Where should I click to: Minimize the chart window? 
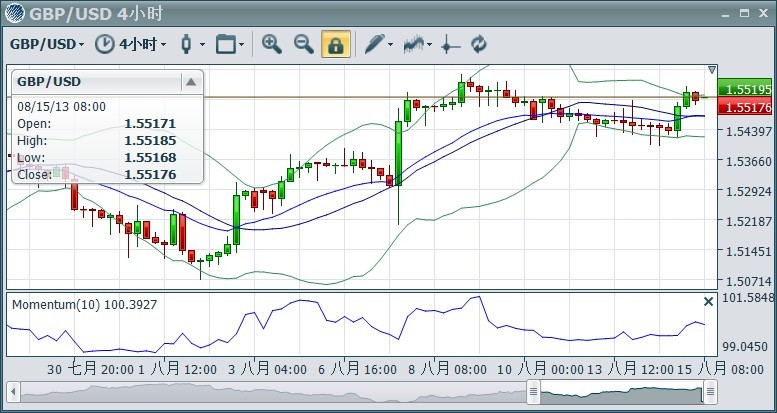click(725, 15)
